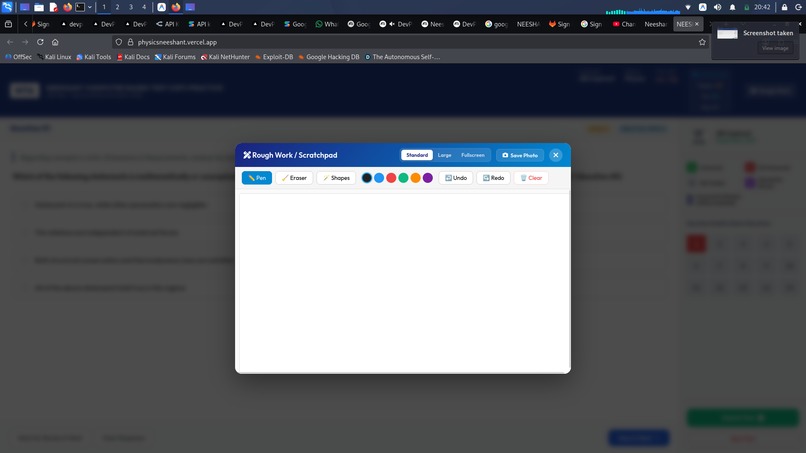Open the Kali Tools bookmark

tap(94, 57)
